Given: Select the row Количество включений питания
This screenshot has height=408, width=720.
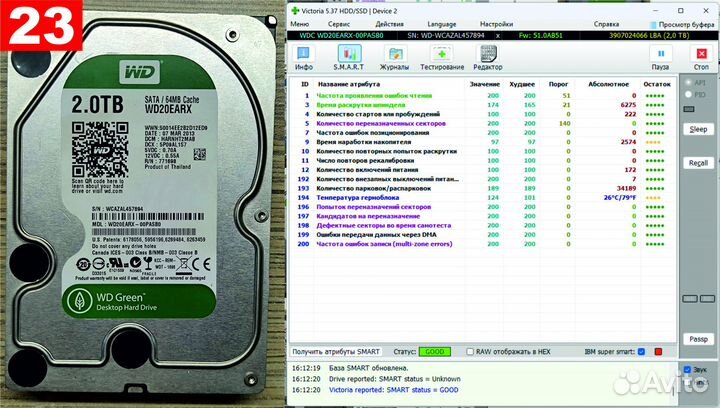Looking at the screenshot, I should 482,170.
